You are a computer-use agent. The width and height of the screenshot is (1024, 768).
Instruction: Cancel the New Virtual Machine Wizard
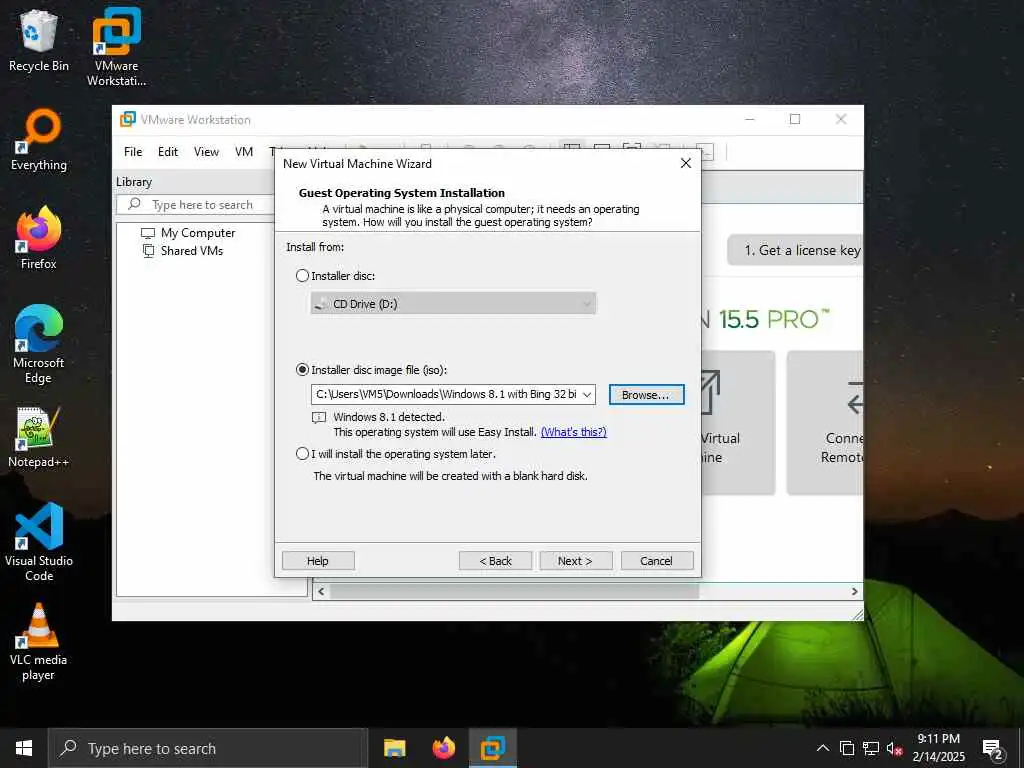656,560
